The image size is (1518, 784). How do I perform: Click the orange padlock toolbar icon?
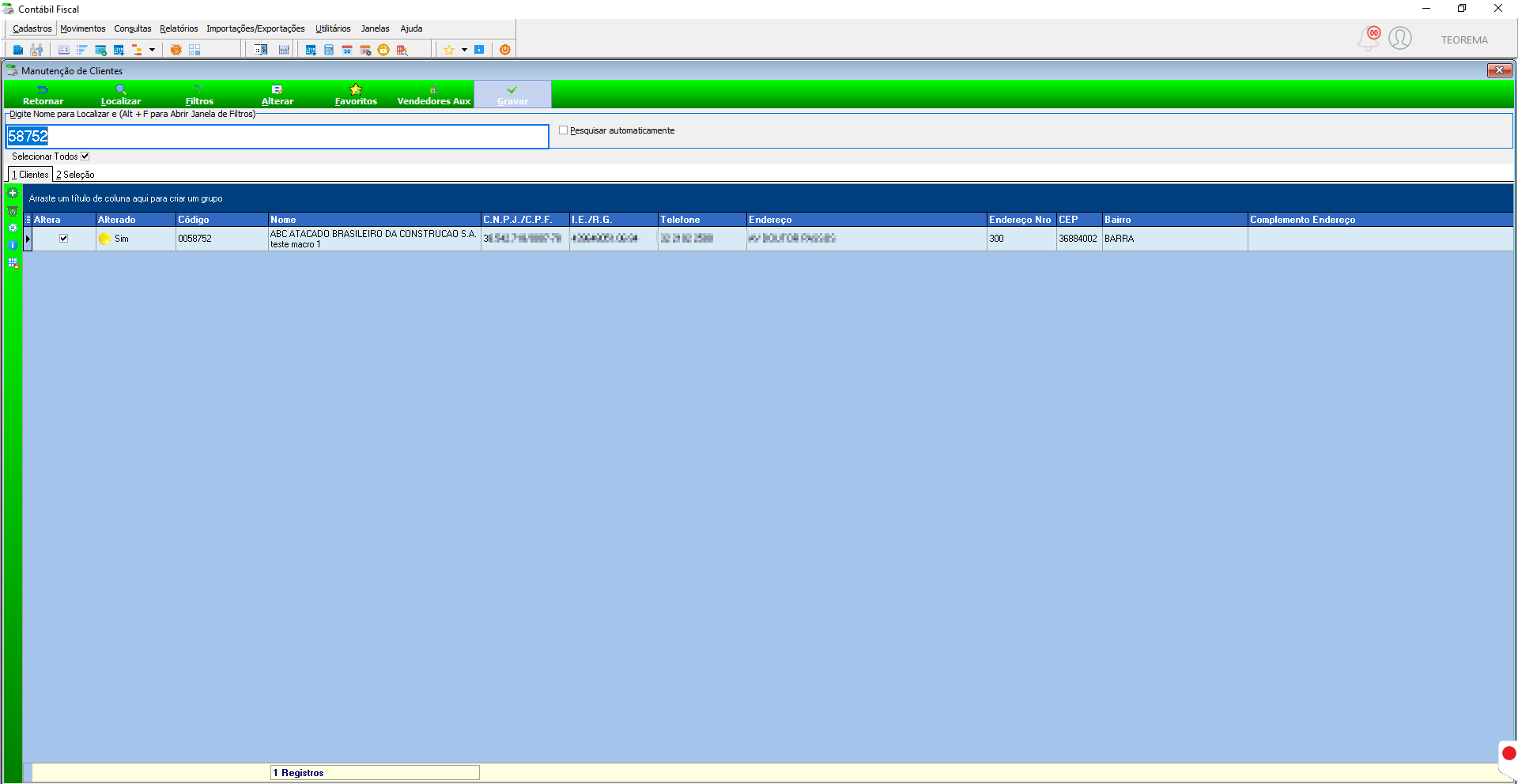tap(383, 50)
